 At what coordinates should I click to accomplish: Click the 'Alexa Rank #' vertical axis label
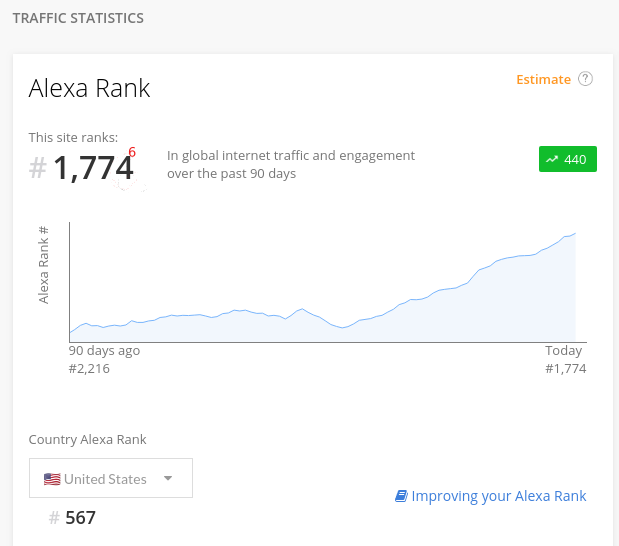pos(43,265)
